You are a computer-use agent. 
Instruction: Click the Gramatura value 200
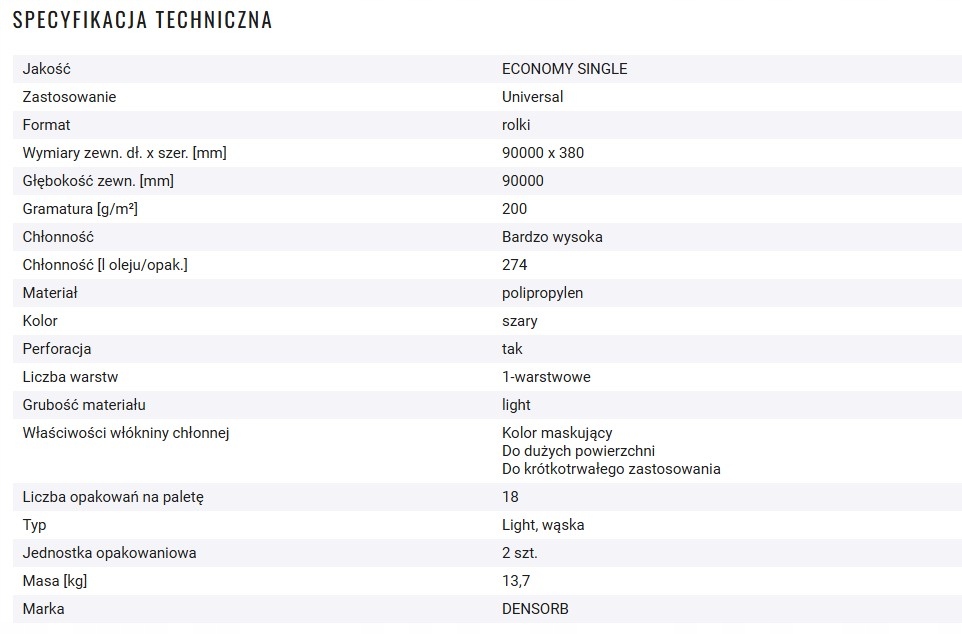pos(514,209)
